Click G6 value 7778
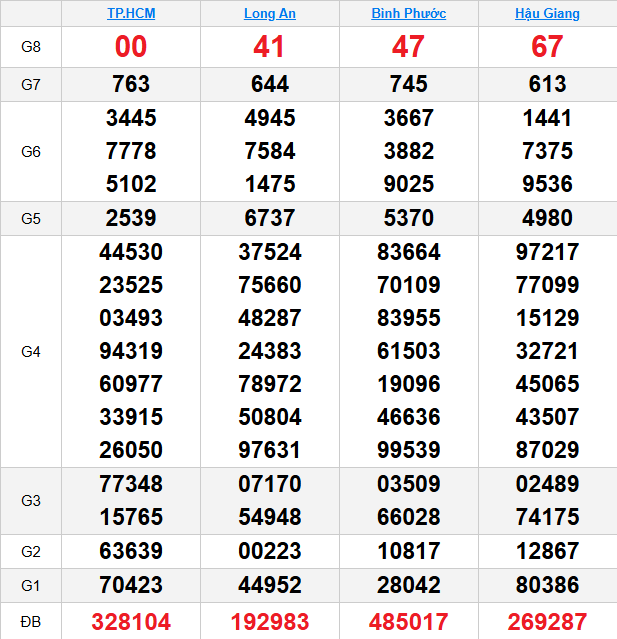 coord(131,151)
